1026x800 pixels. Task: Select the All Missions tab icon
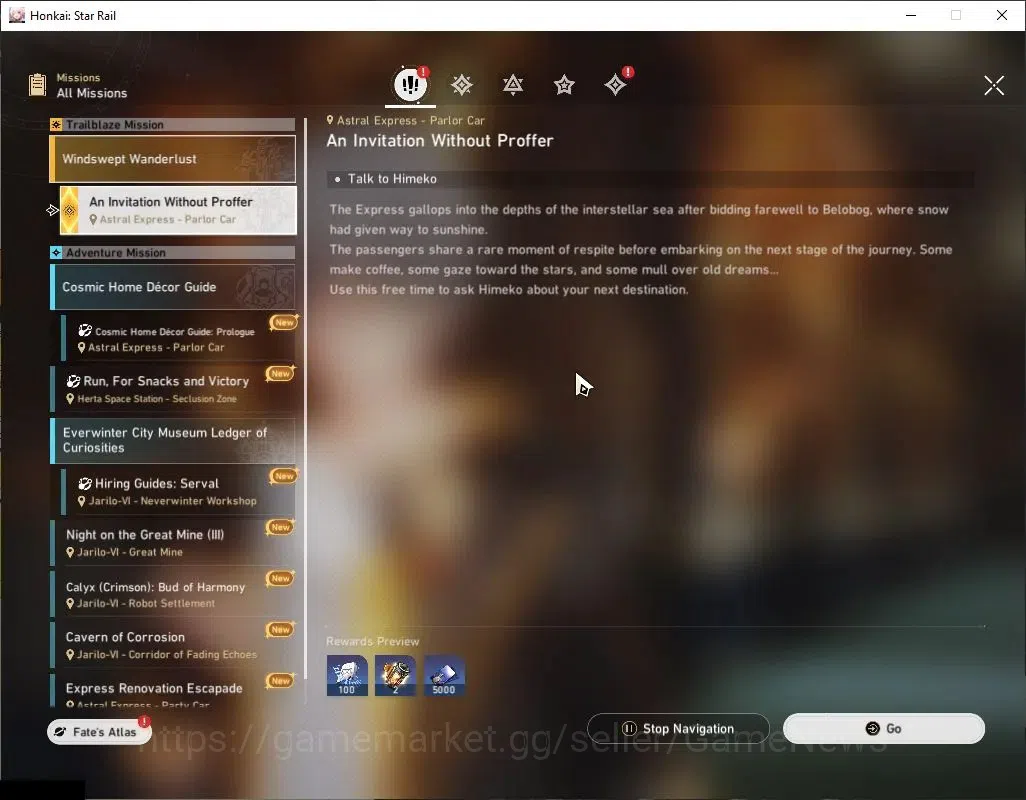[x=410, y=84]
